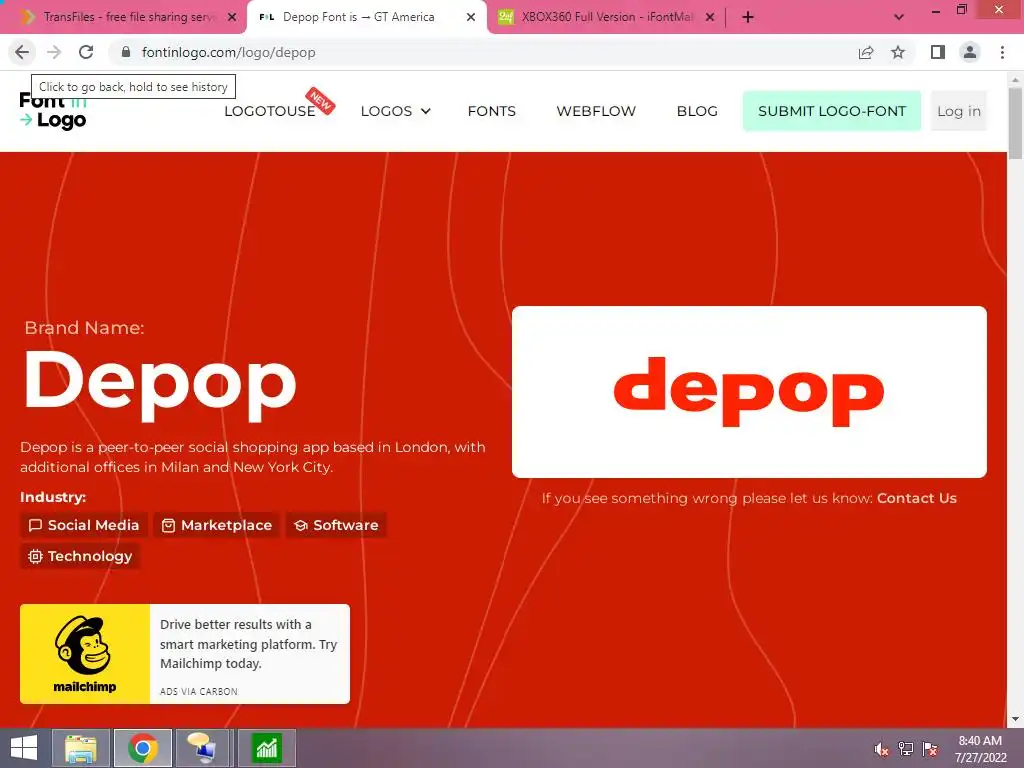Close the TransFiles tab

click(x=232, y=17)
